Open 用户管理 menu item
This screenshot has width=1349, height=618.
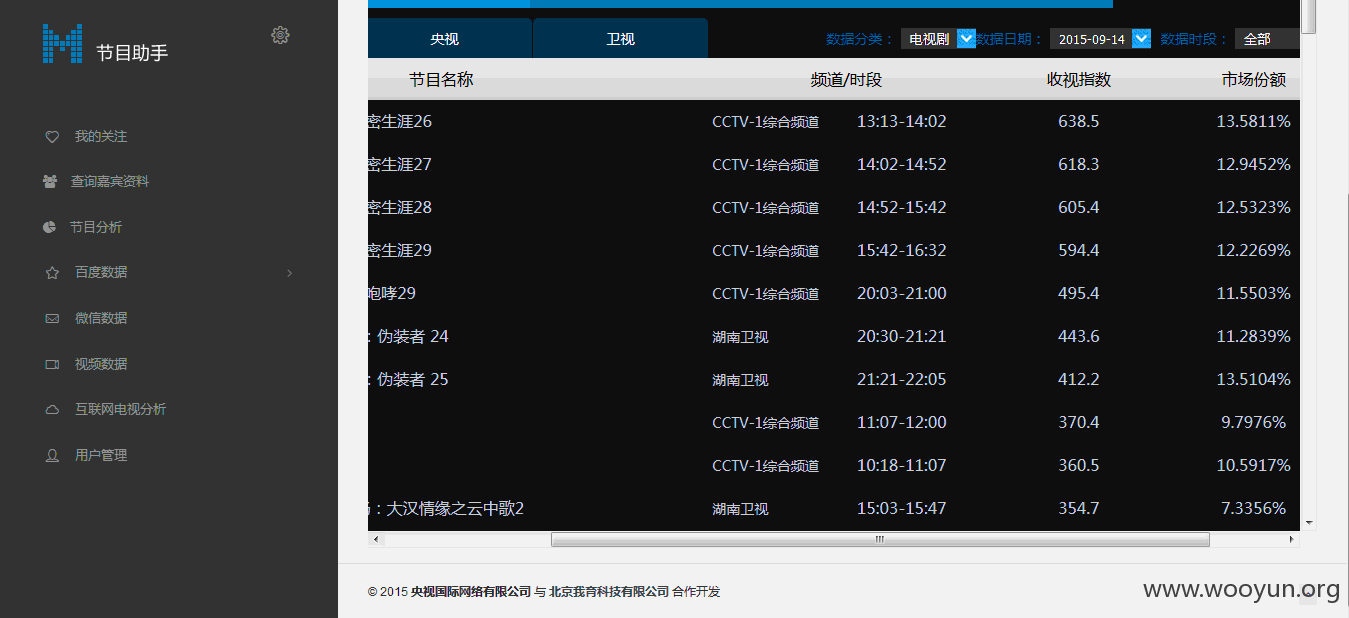(x=101, y=455)
